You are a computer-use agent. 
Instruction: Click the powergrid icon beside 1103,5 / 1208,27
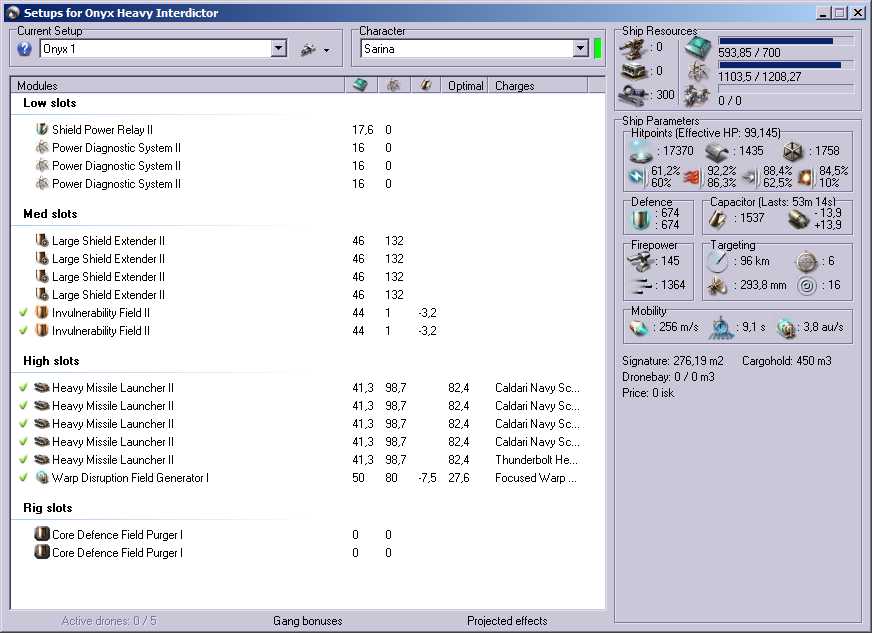coord(697,72)
